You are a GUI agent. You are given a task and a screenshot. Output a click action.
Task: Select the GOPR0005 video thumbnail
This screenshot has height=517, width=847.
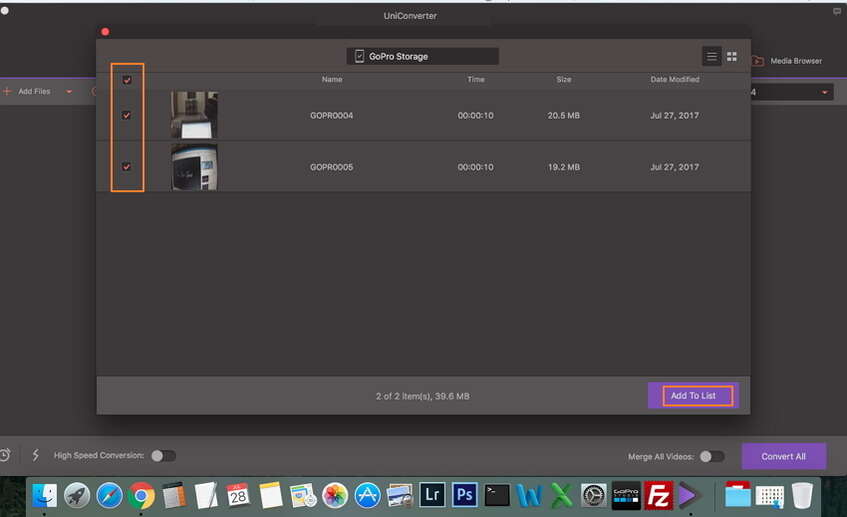194,167
